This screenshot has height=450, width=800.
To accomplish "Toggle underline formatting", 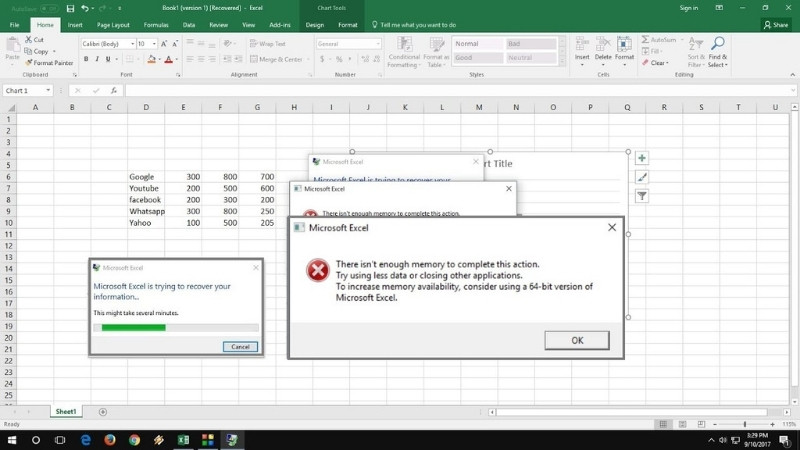I will click(x=108, y=59).
